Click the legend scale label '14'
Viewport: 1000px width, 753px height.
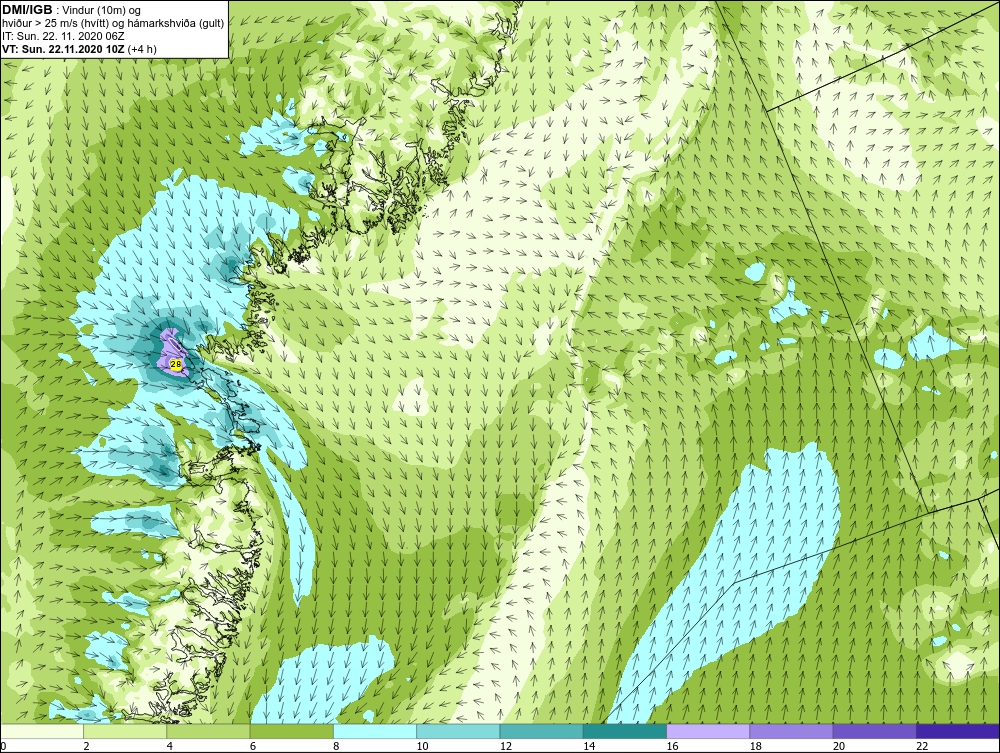coord(589,747)
